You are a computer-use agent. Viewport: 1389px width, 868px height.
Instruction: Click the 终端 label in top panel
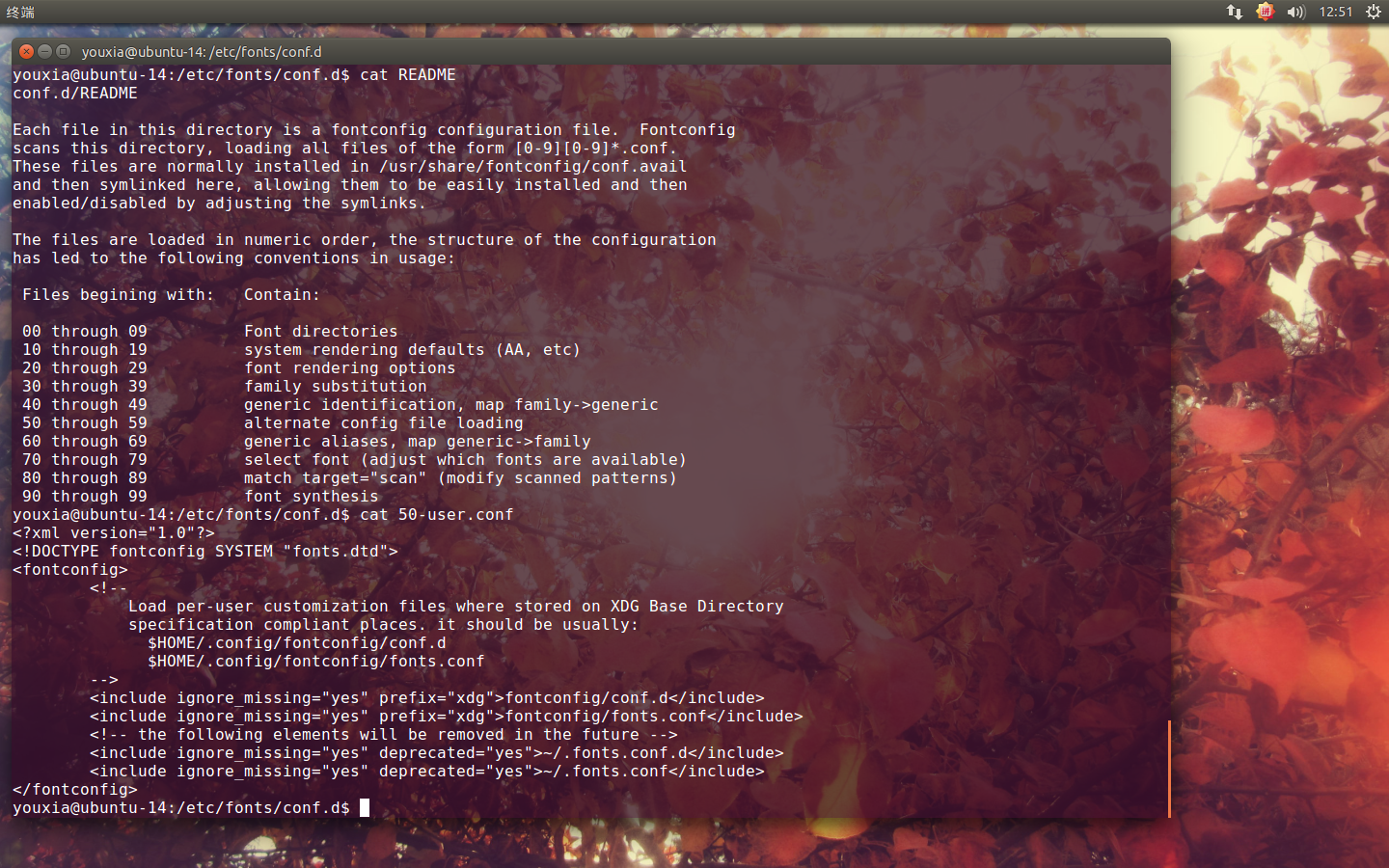(x=20, y=12)
